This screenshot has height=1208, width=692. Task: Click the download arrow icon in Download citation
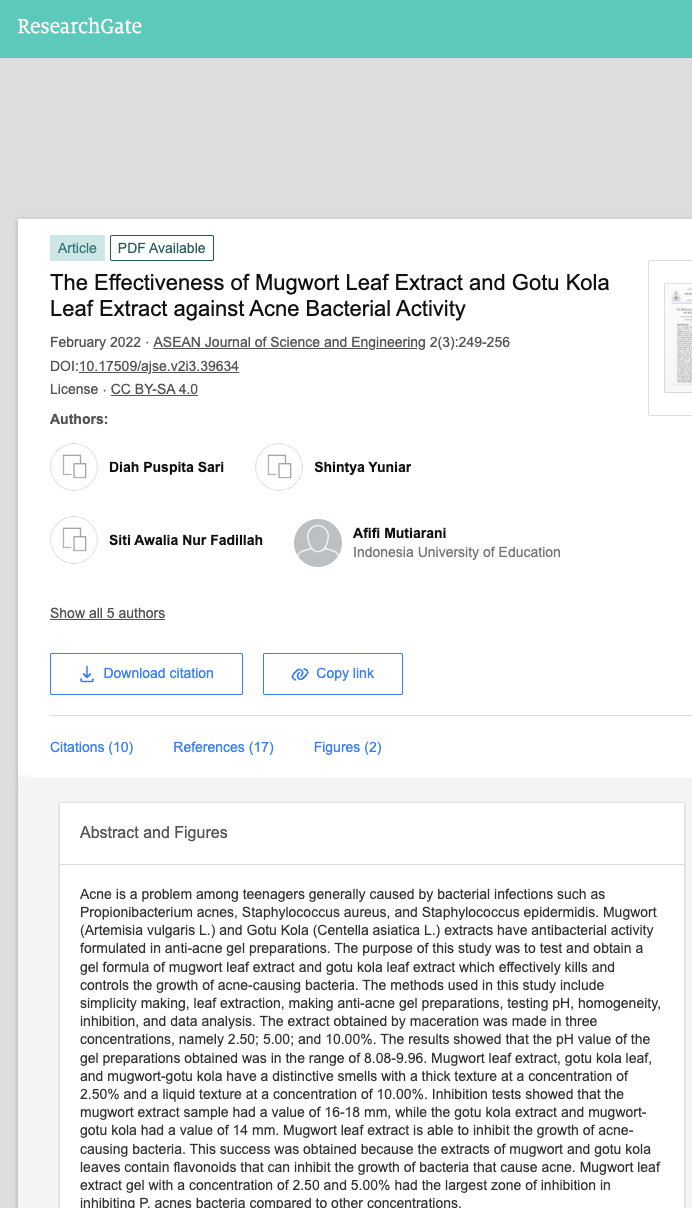pyautogui.click(x=87, y=674)
